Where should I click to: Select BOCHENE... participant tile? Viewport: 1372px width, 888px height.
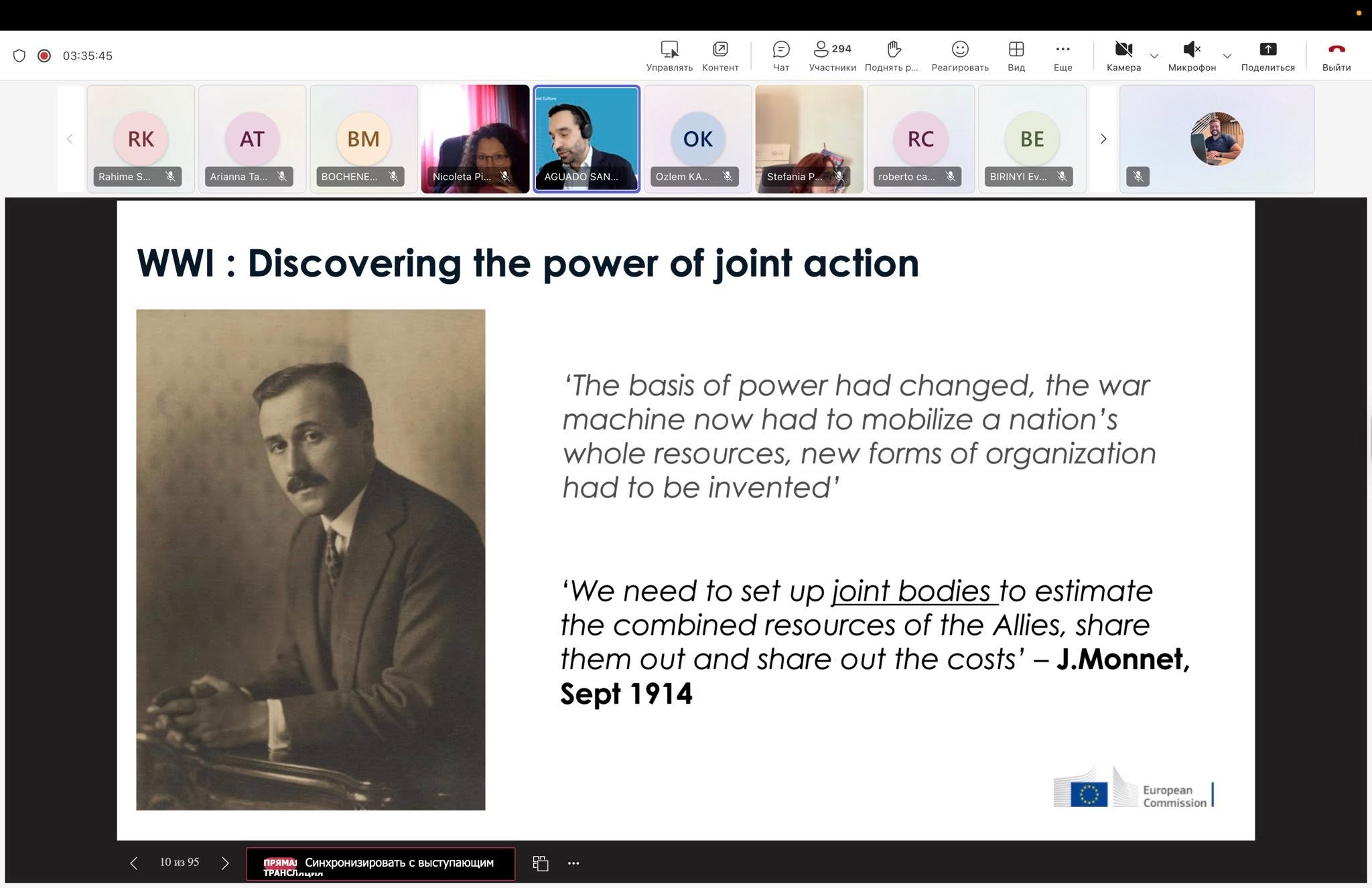point(364,139)
